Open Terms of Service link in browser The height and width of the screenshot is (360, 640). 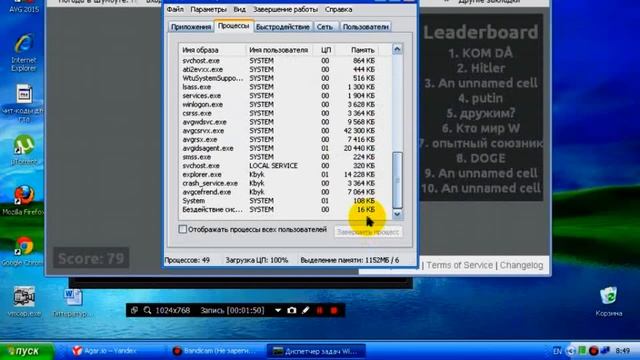(460, 265)
